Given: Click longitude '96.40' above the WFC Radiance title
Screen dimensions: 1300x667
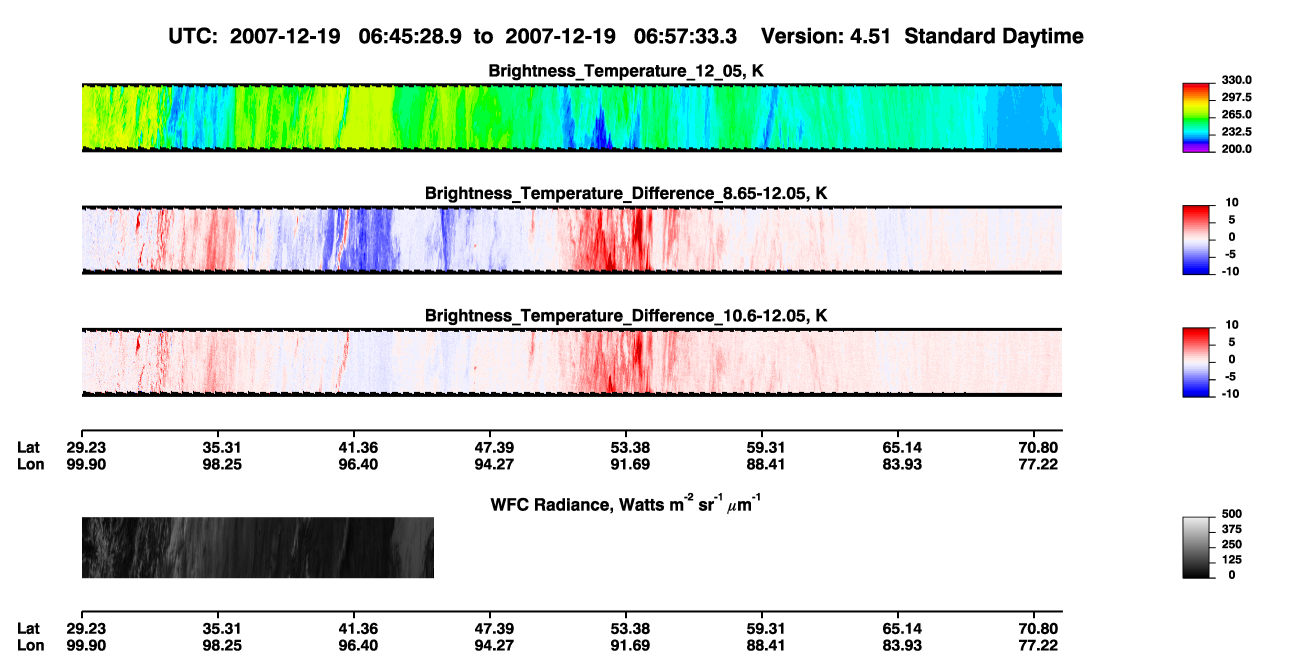Looking at the screenshot, I should coord(359,464).
